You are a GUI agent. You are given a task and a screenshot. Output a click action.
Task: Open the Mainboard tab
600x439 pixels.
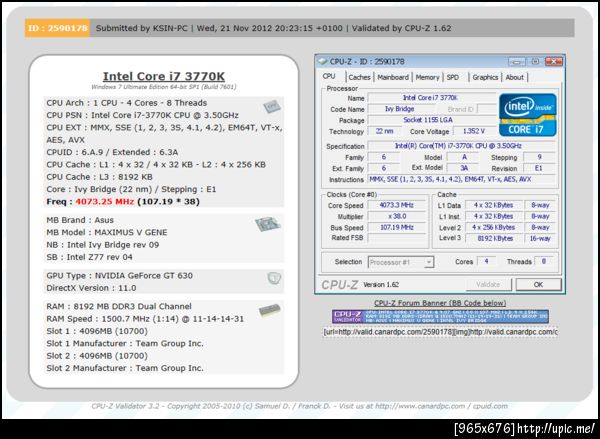tap(393, 77)
